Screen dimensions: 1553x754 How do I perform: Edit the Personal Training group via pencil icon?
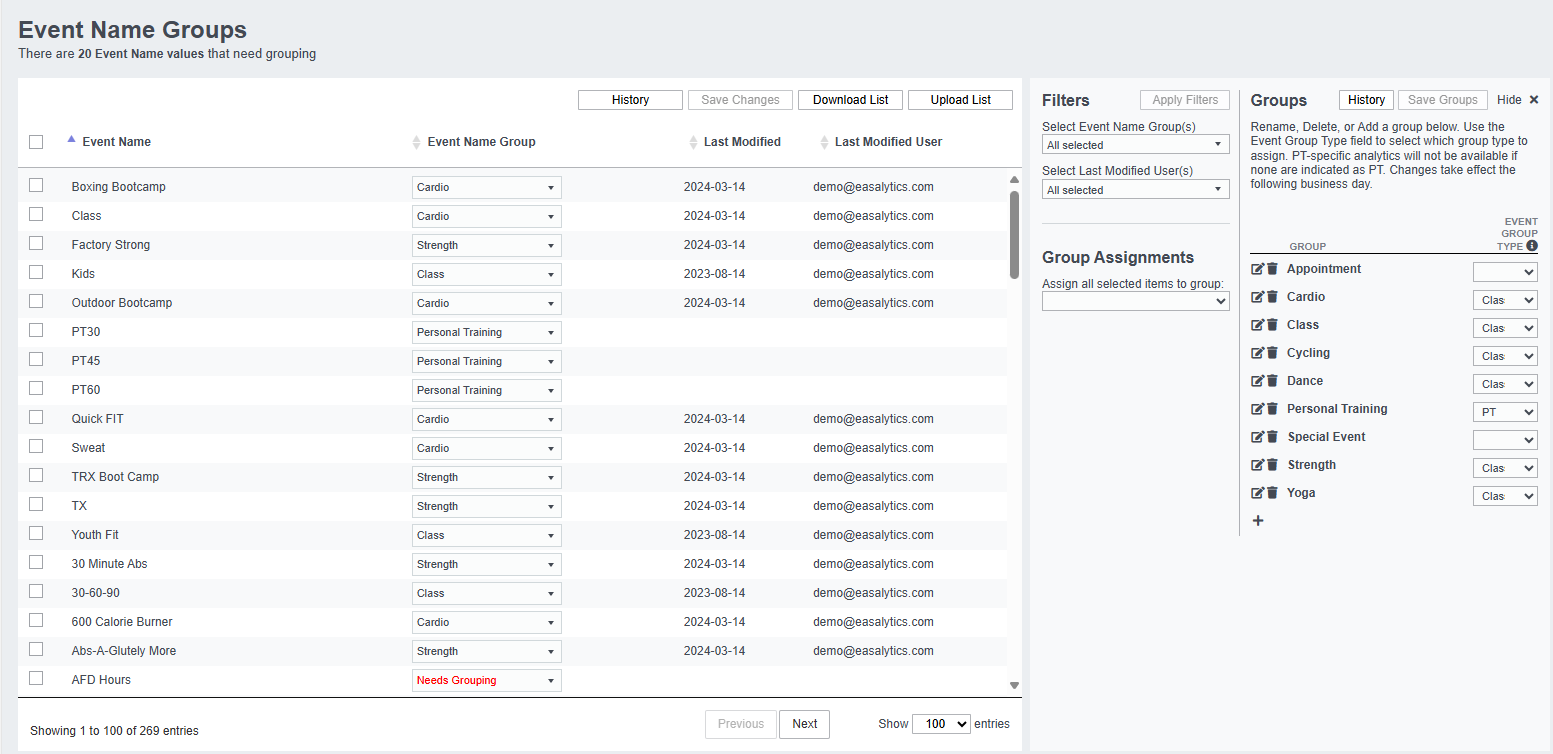click(x=1257, y=408)
